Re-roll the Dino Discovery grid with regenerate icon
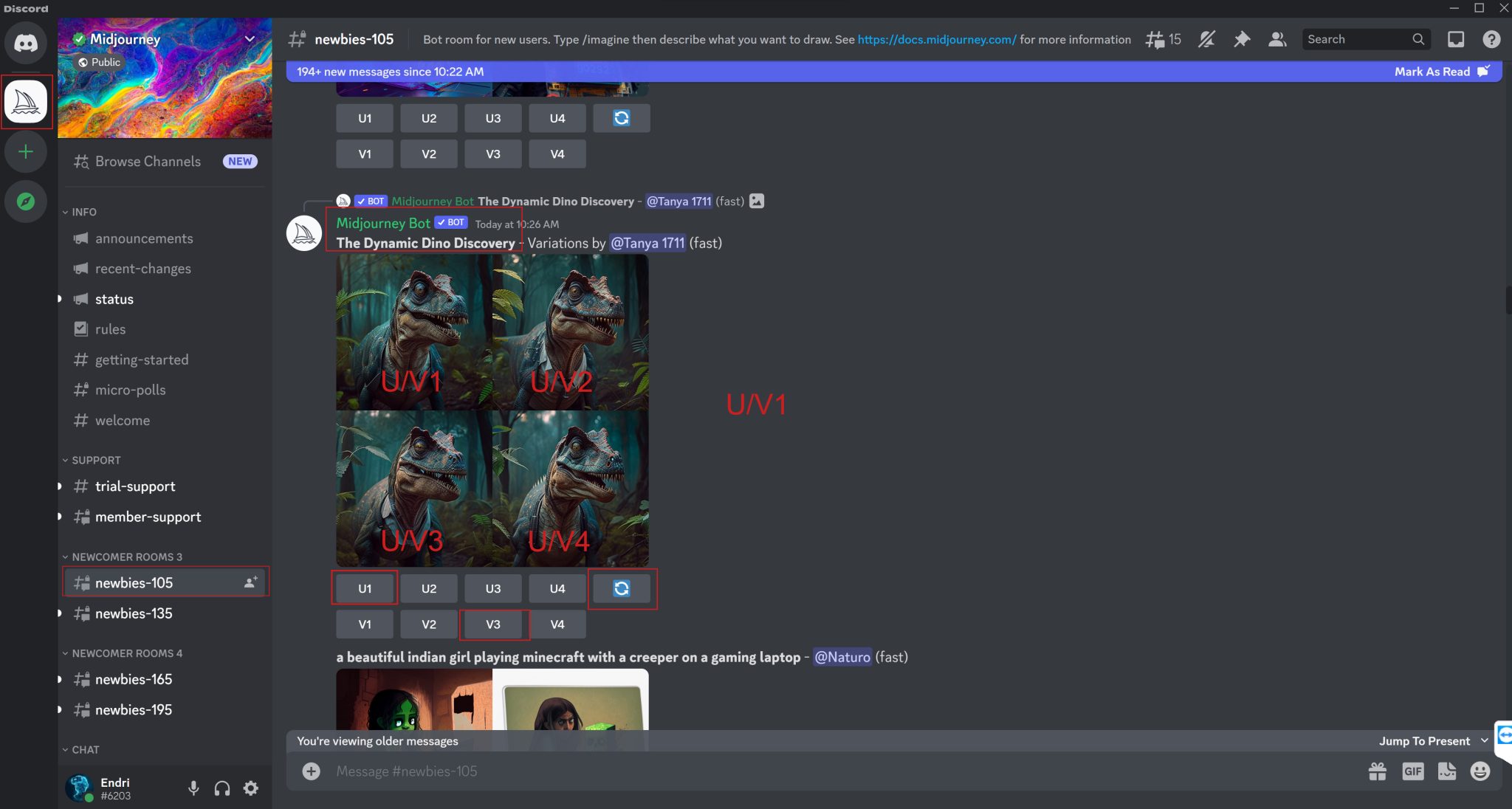 tap(622, 588)
